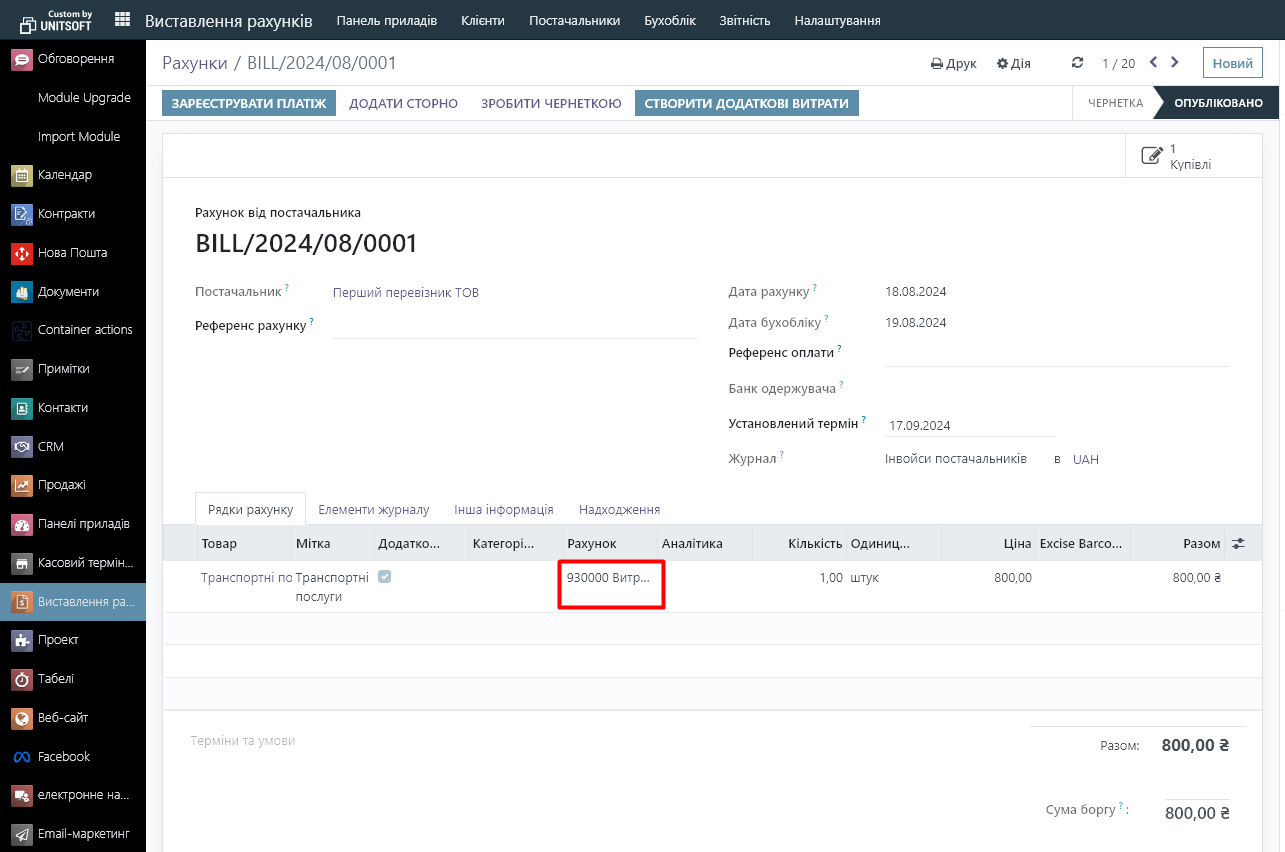Click the refresh record icon

click(x=1077, y=63)
